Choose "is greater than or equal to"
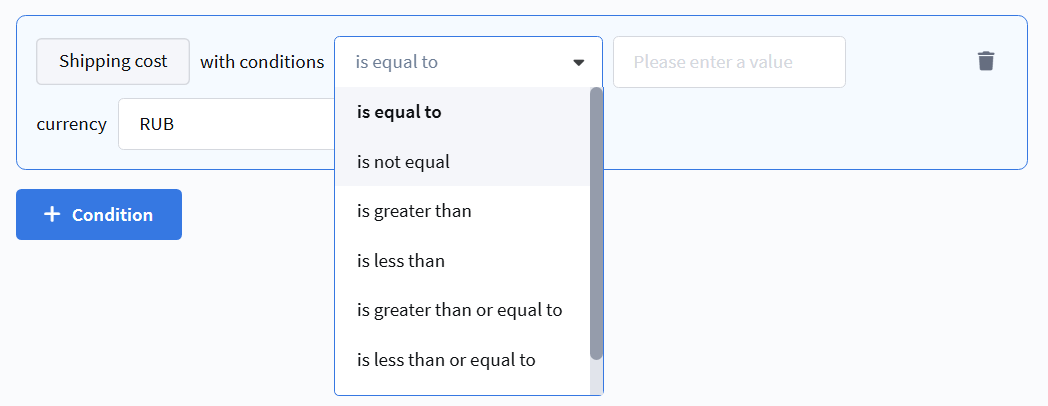This screenshot has height=406, width=1048. (459, 310)
